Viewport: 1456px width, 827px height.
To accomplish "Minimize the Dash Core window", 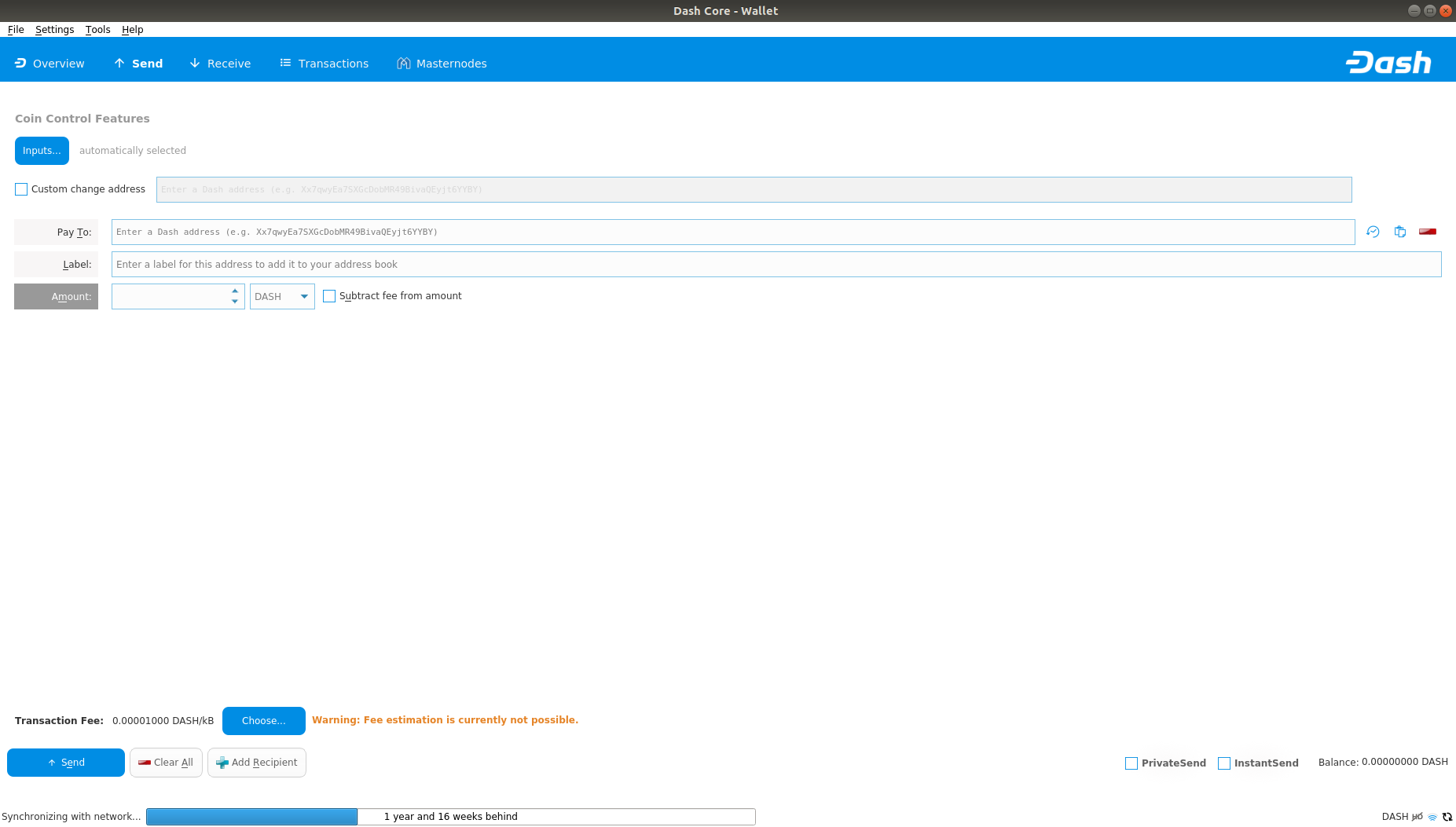I will point(1414,11).
